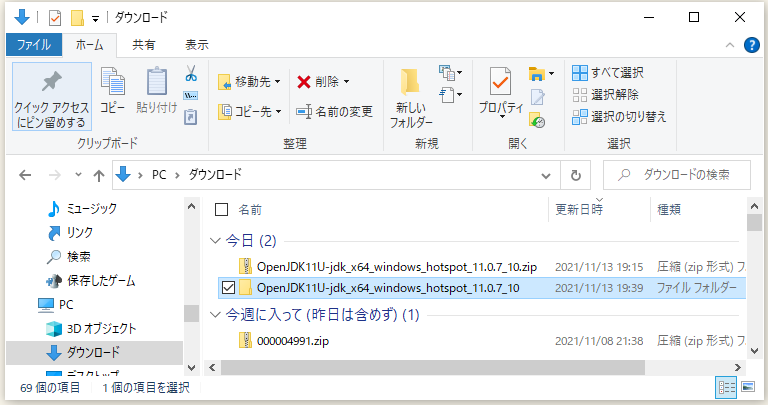
Task: Select 000004991.zip file name
Action: click(x=293, y=341)
